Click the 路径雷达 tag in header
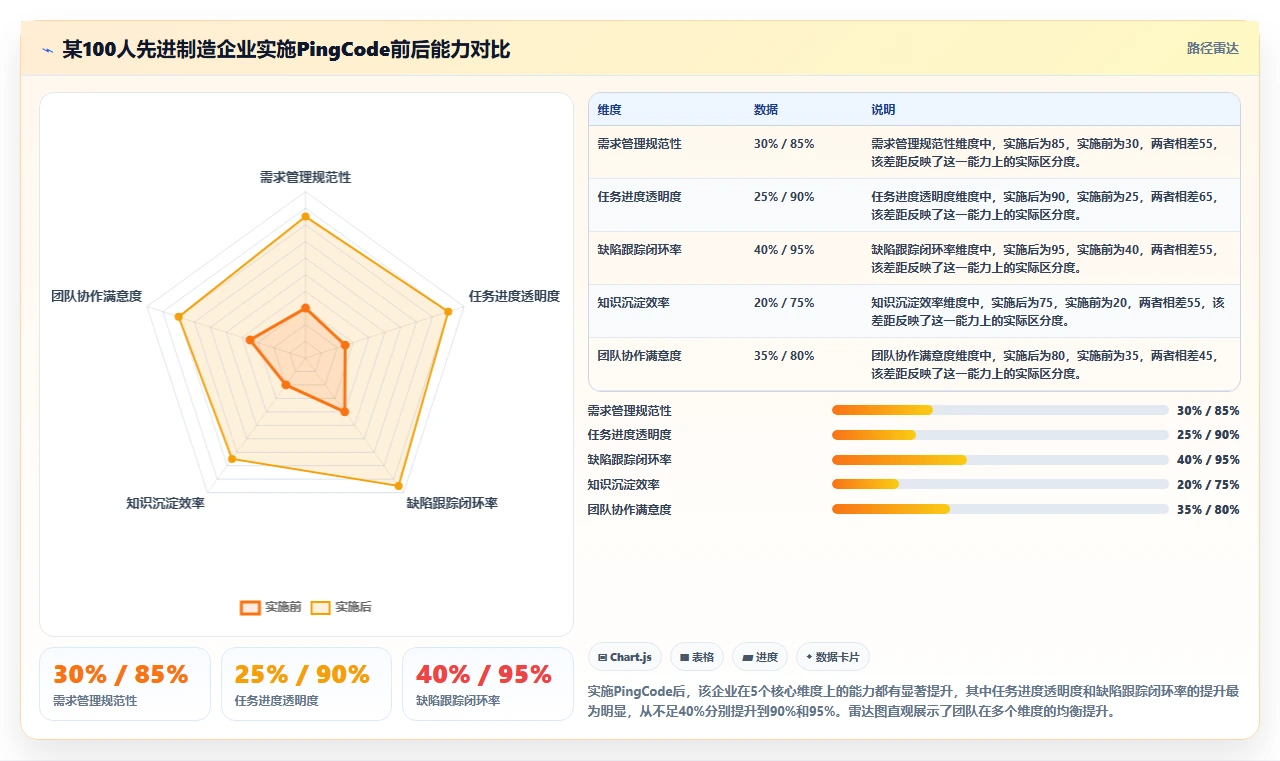 click(x=1212, y=48)
